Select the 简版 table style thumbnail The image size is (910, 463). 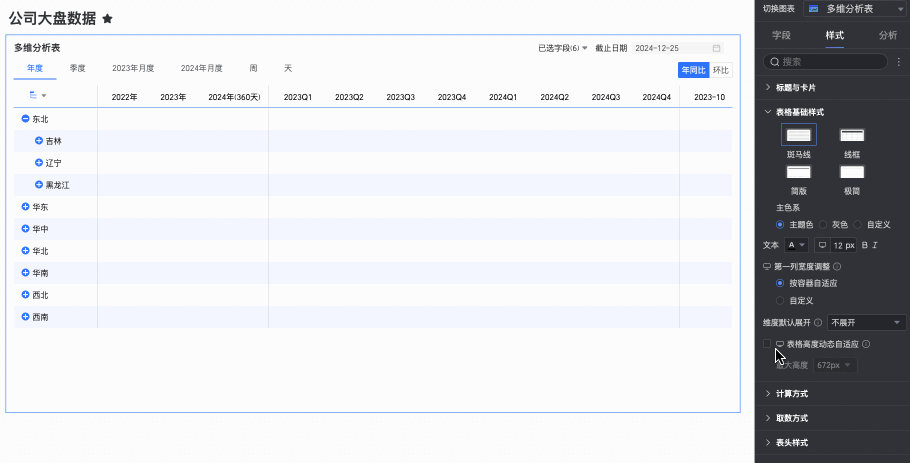click(x=798, y=172)
